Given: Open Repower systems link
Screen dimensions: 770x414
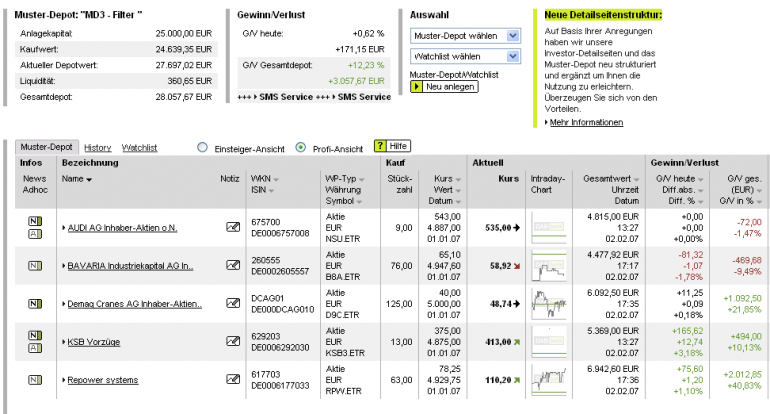Looking at the screenshot, I should (x=103, y=380).
